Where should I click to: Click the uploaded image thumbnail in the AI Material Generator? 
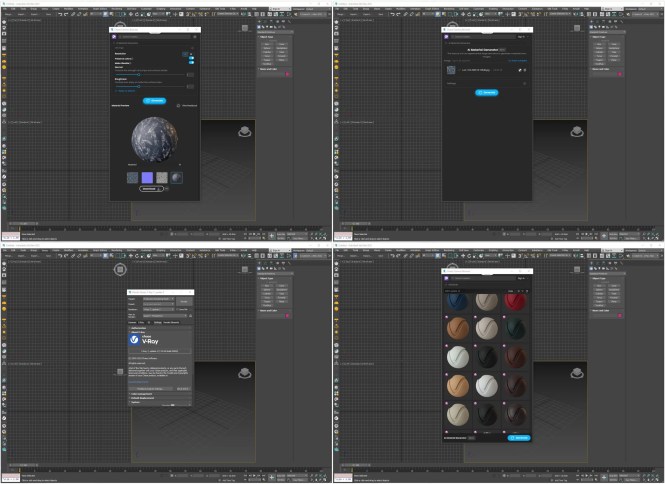(451, 70)
